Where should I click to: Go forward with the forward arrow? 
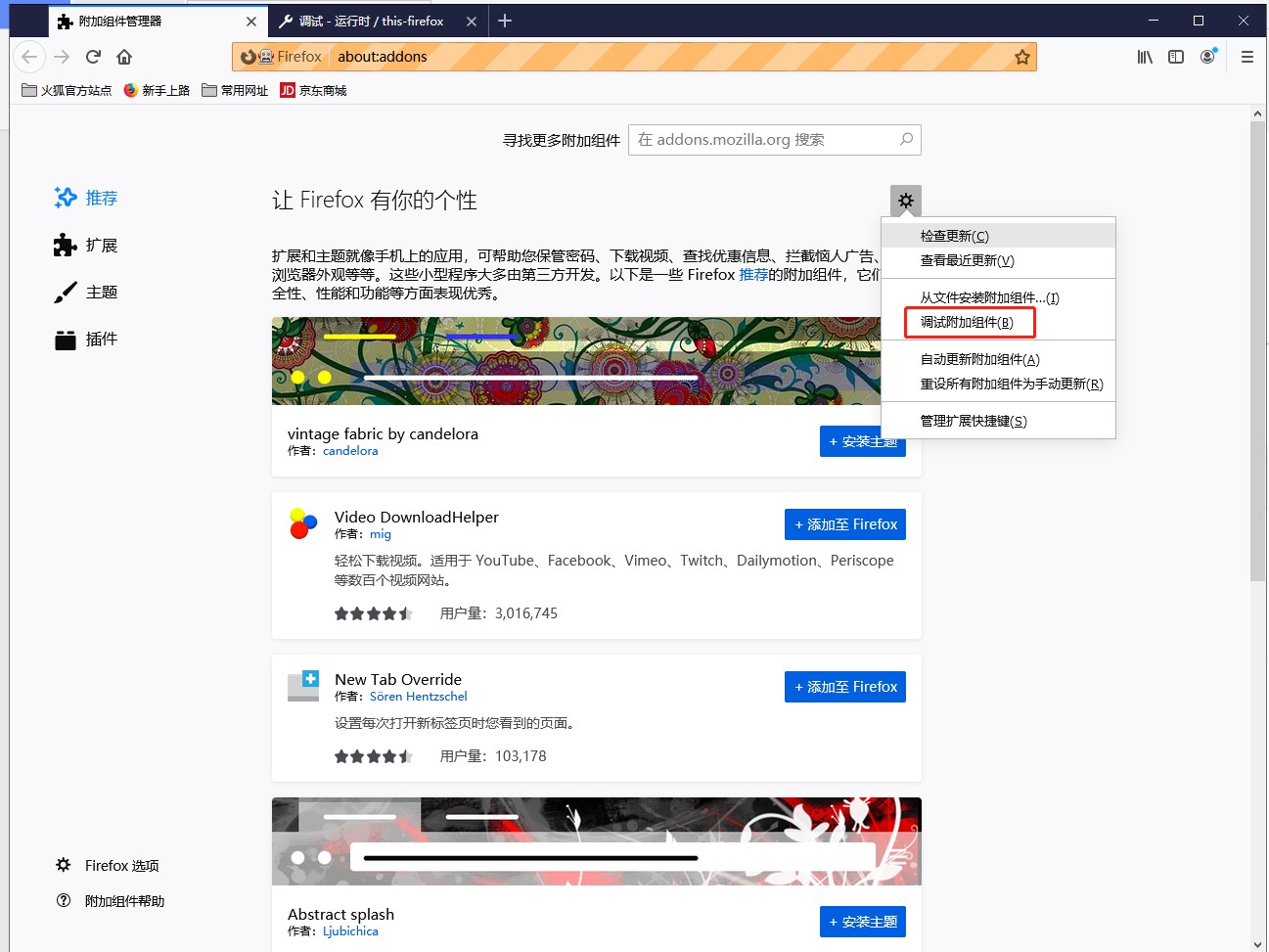pyautogui.click(x=62, y=57)
